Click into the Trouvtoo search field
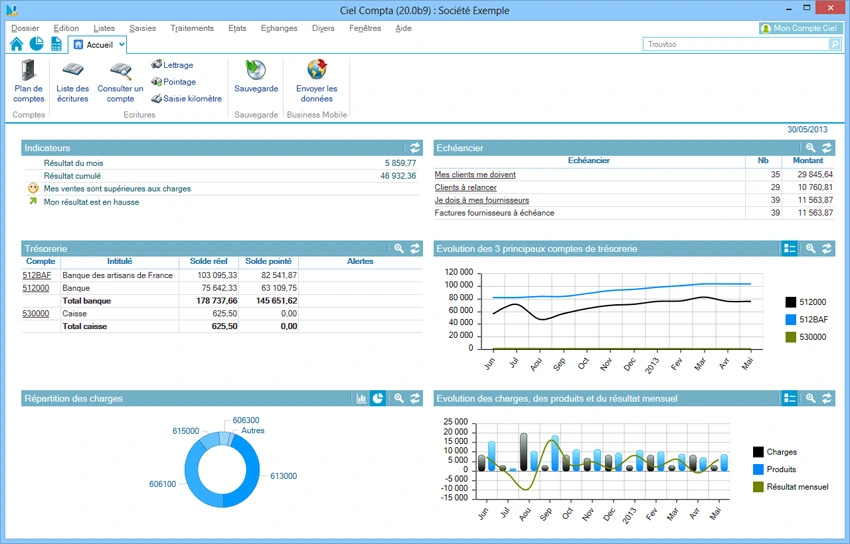850x544 pixels. tap(736, 44)
